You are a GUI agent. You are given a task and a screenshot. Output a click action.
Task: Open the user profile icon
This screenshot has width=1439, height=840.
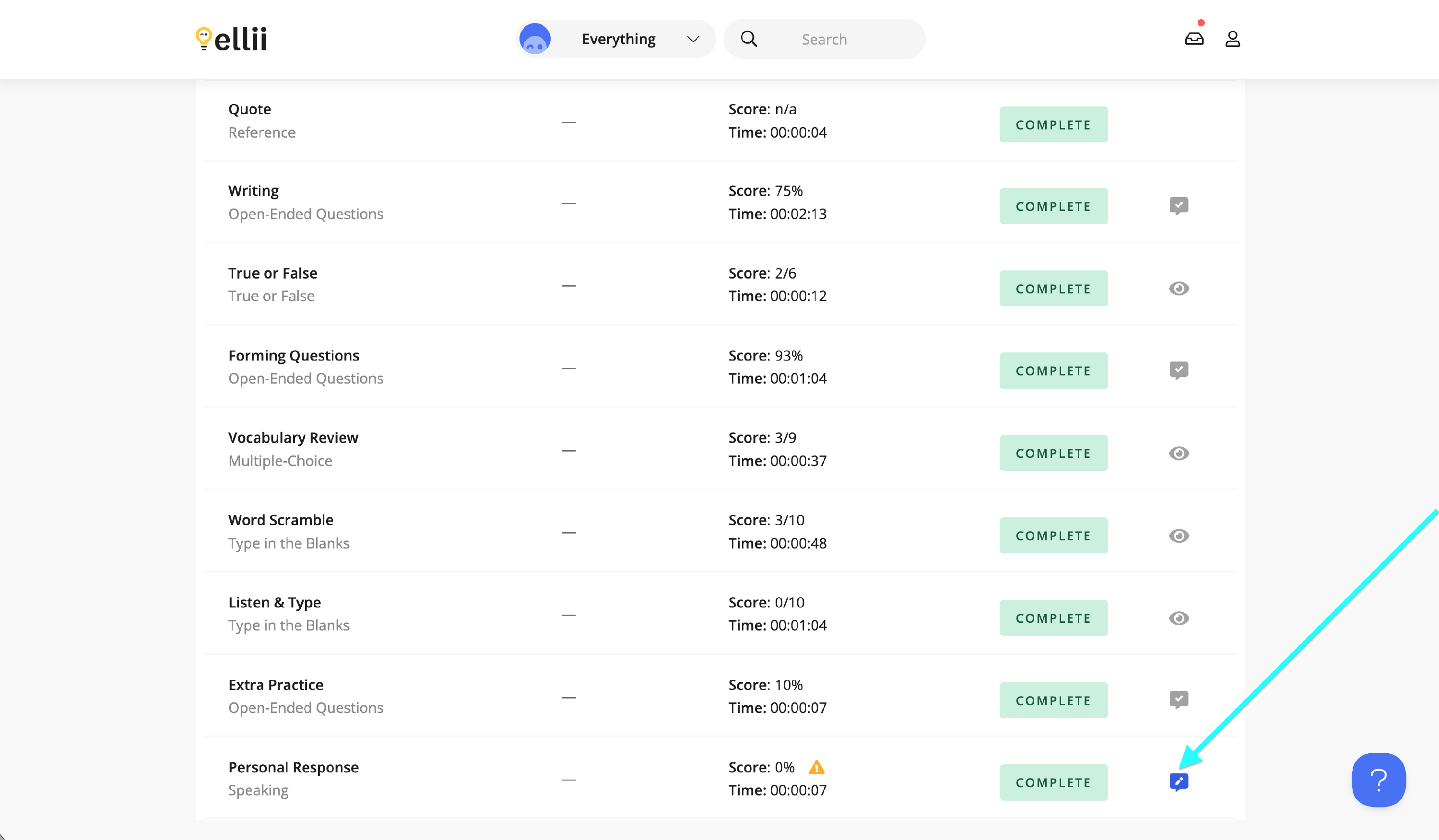click(x=1232, y=39)
